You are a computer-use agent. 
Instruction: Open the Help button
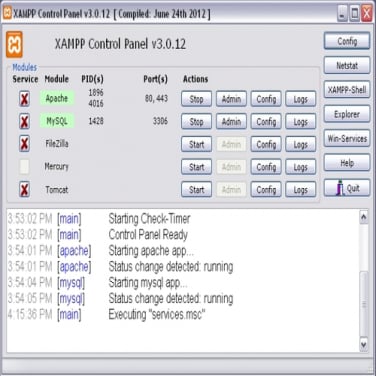point(347,163)
